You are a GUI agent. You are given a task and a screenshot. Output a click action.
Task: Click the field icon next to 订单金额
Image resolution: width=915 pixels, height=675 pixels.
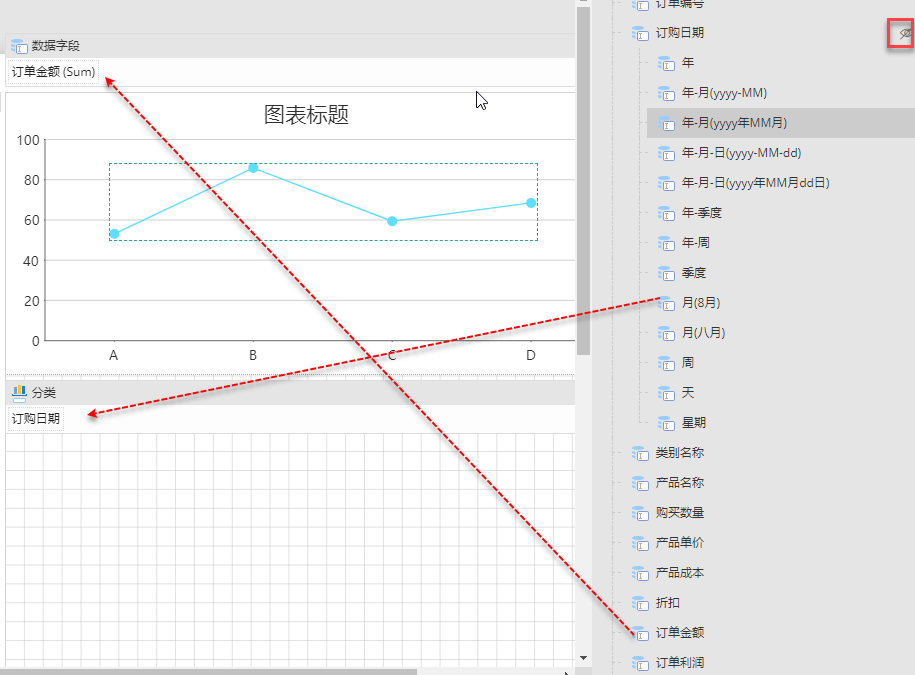click(x=641, y=633)
